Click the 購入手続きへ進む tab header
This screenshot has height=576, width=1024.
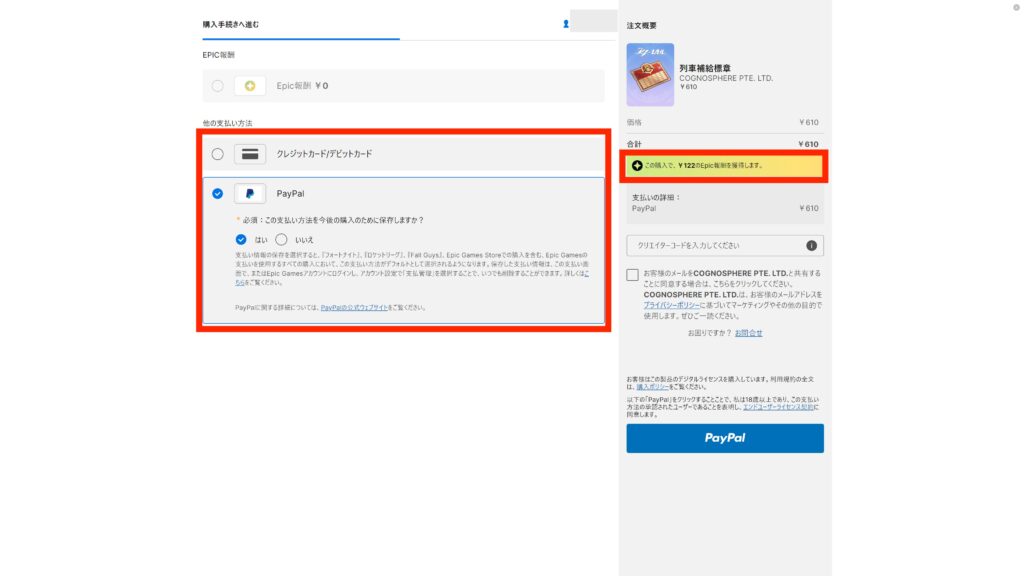(x=231, y=25)
